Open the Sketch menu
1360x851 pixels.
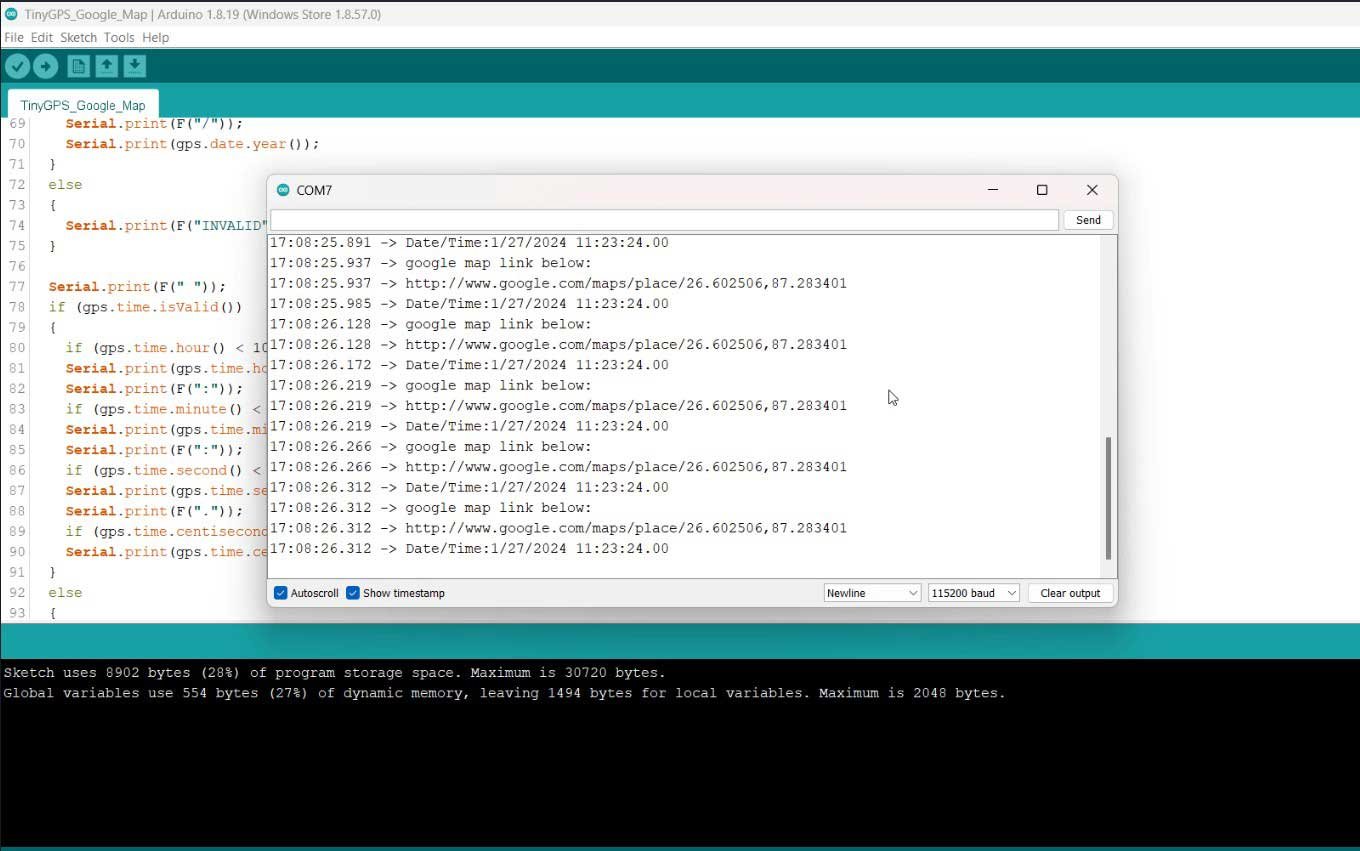pyautogui.click(x=78, y=37)
